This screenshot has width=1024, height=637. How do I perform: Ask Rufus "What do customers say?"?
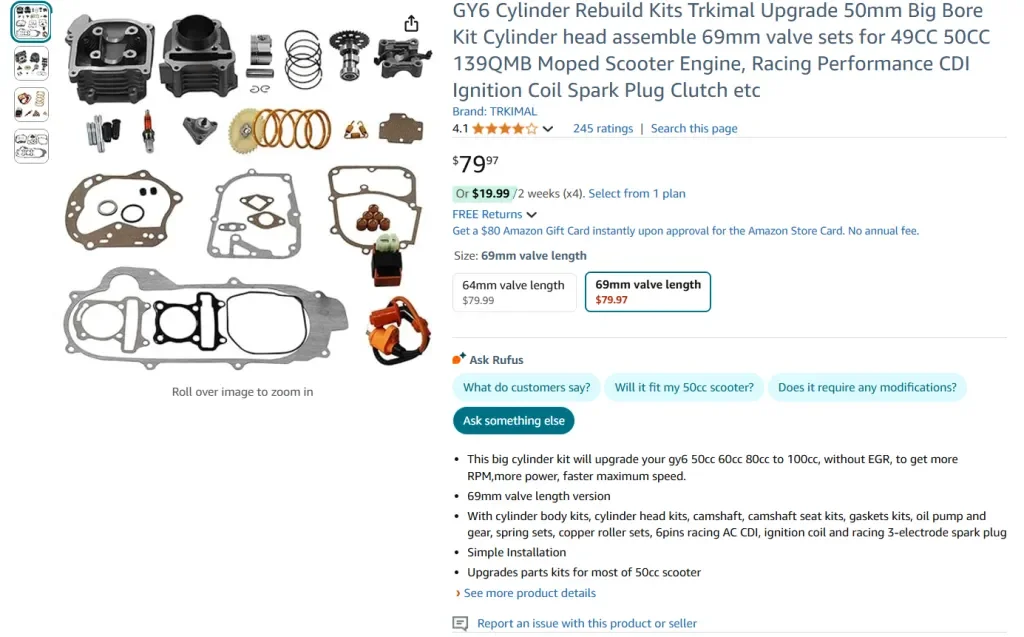tap(526, 387)
